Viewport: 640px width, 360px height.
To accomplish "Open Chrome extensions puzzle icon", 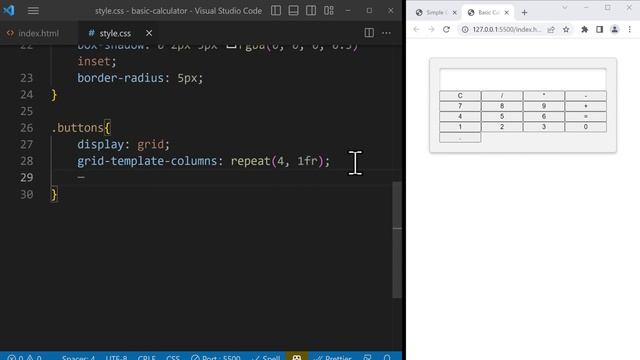I will (584, 29).
